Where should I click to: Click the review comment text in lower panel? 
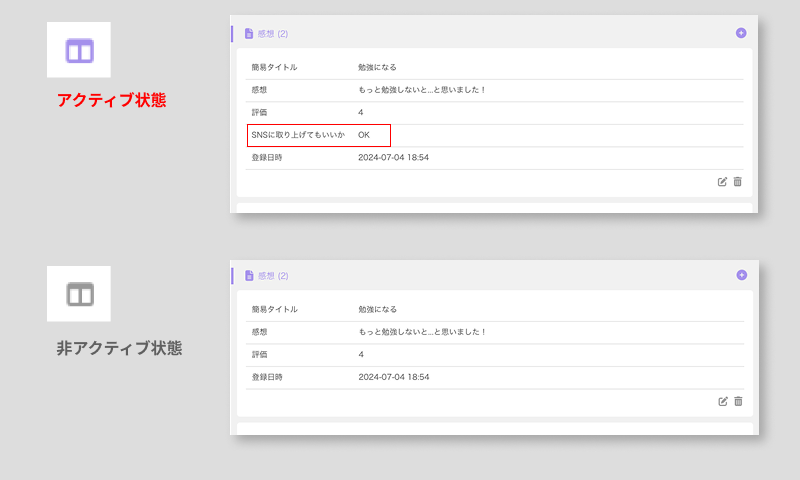[x=422, y=332]
